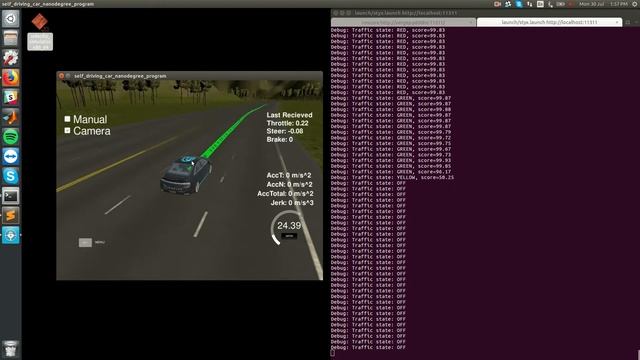This screenshot has height=360, width=640.
Task: Click the terminal cursor prompt line
Action: [332, 353]
